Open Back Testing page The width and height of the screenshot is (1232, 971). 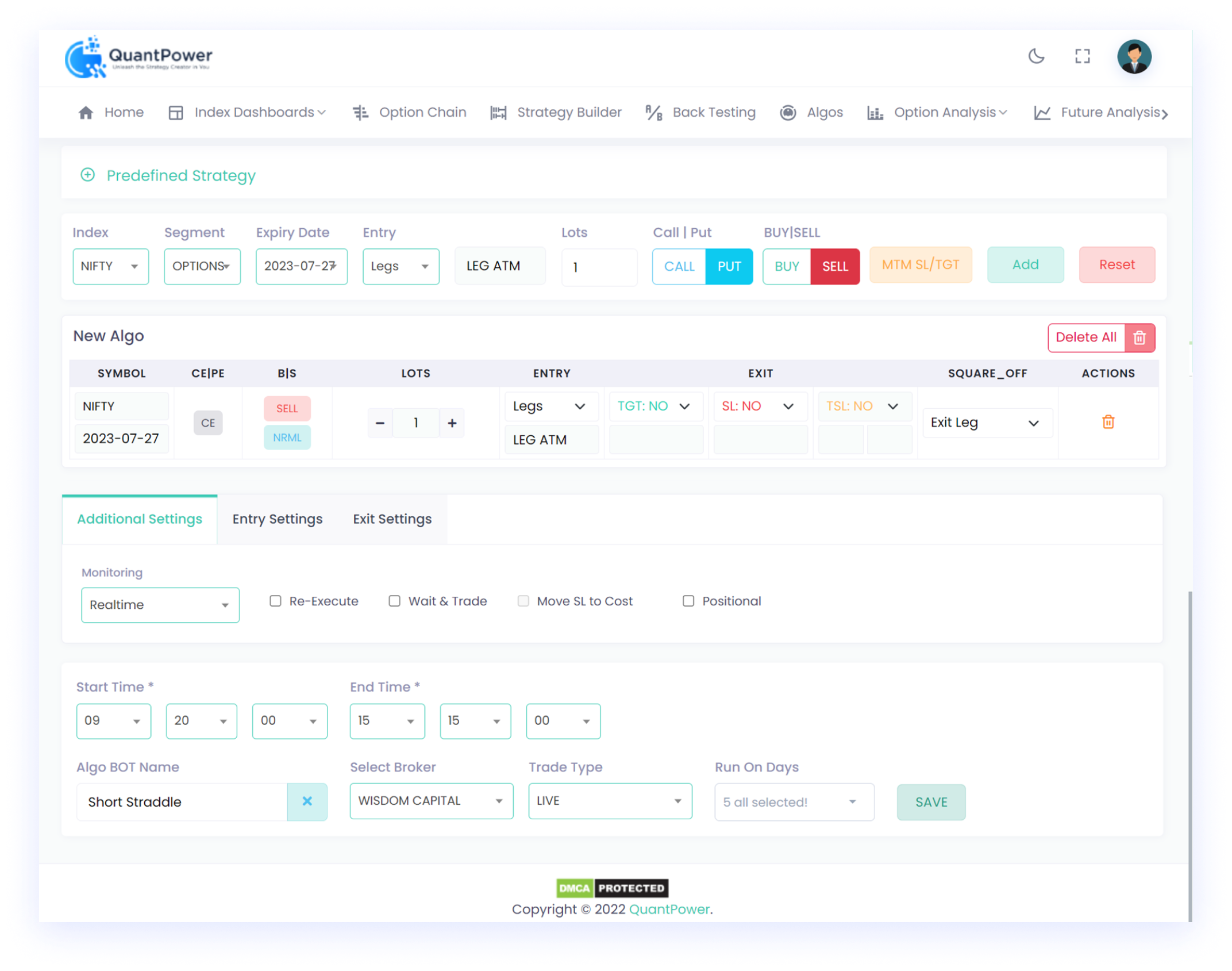(700, 112)
